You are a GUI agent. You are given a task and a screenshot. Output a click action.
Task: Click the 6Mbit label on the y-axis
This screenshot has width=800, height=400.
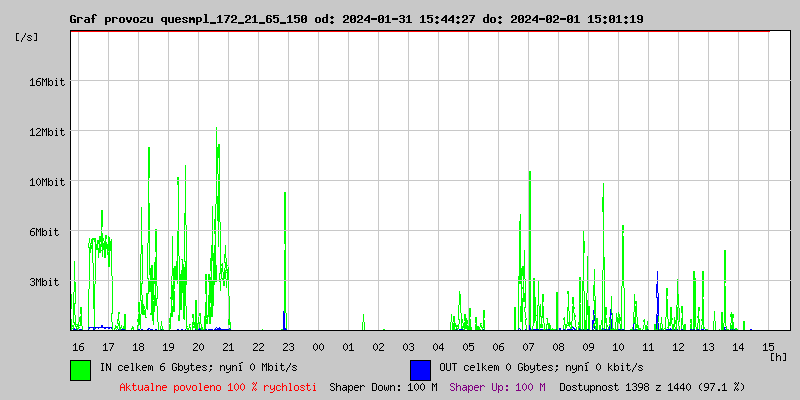coord(44,232)
